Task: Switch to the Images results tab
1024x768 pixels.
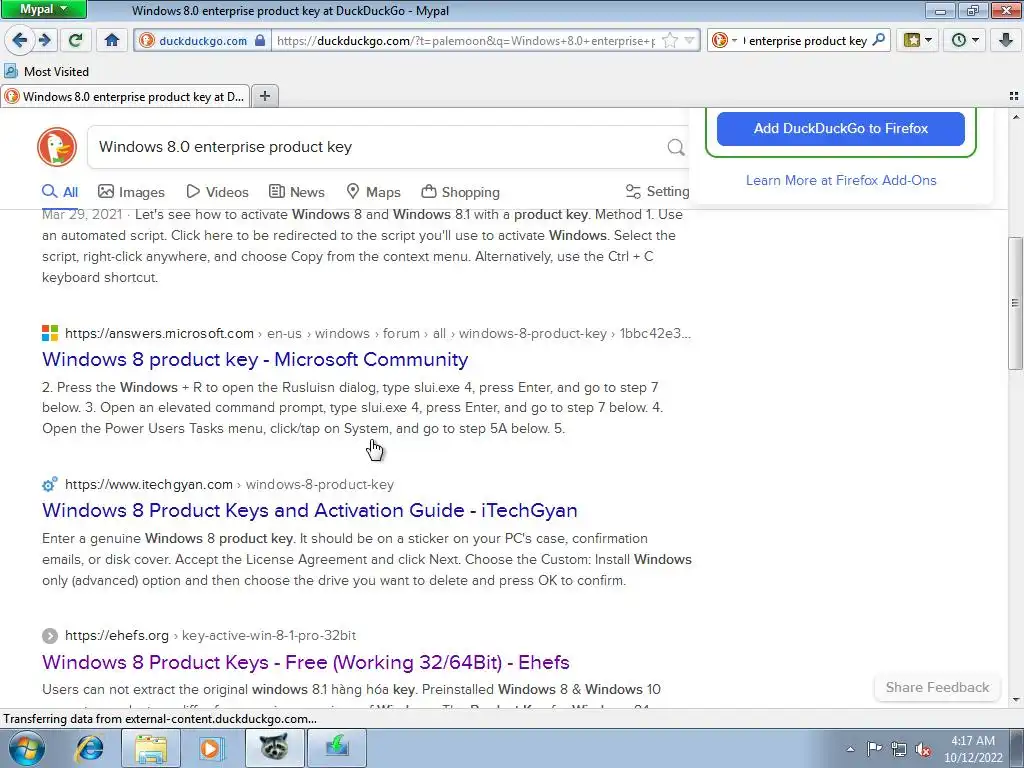Action: 131,192
